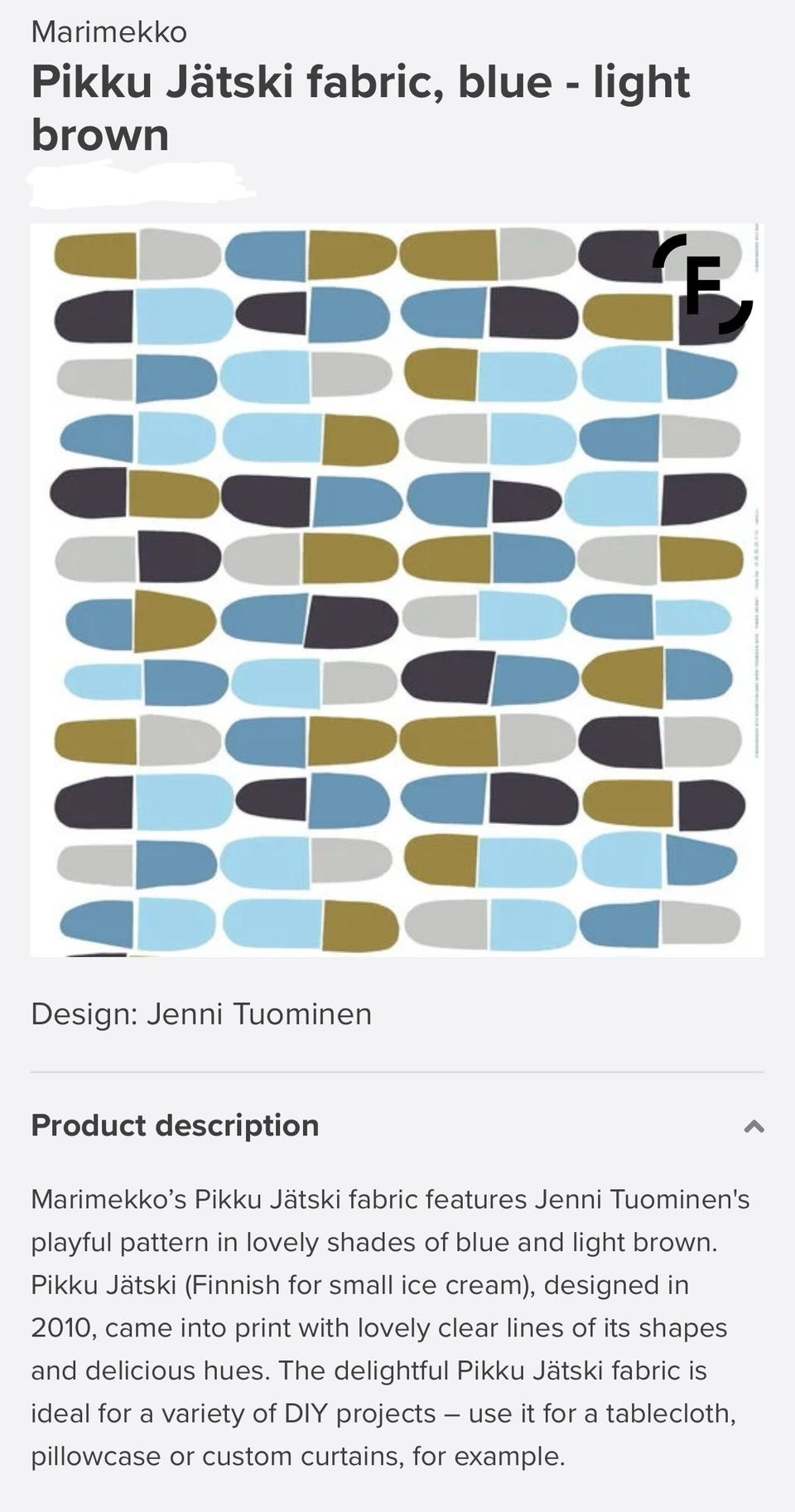The image size is (795, 1512).
Task: Click the whited-out area below the title
Action: point(141,184)
